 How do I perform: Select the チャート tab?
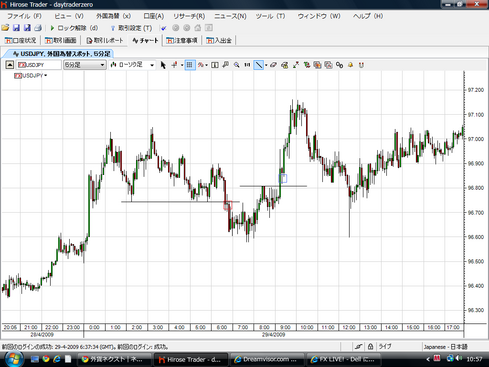(145, 40)
